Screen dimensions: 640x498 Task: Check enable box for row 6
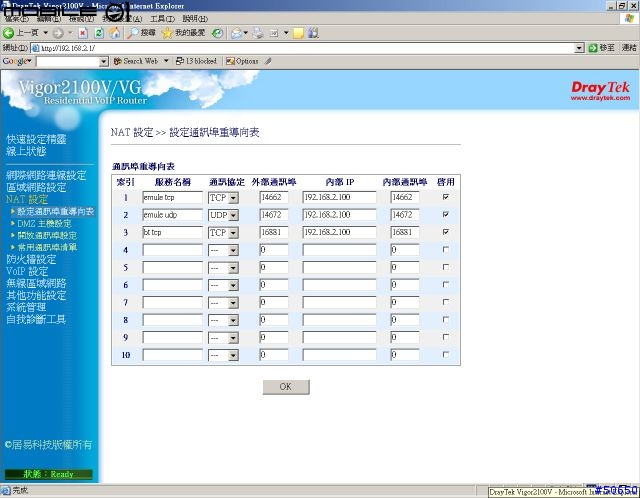tap(446, 285)
